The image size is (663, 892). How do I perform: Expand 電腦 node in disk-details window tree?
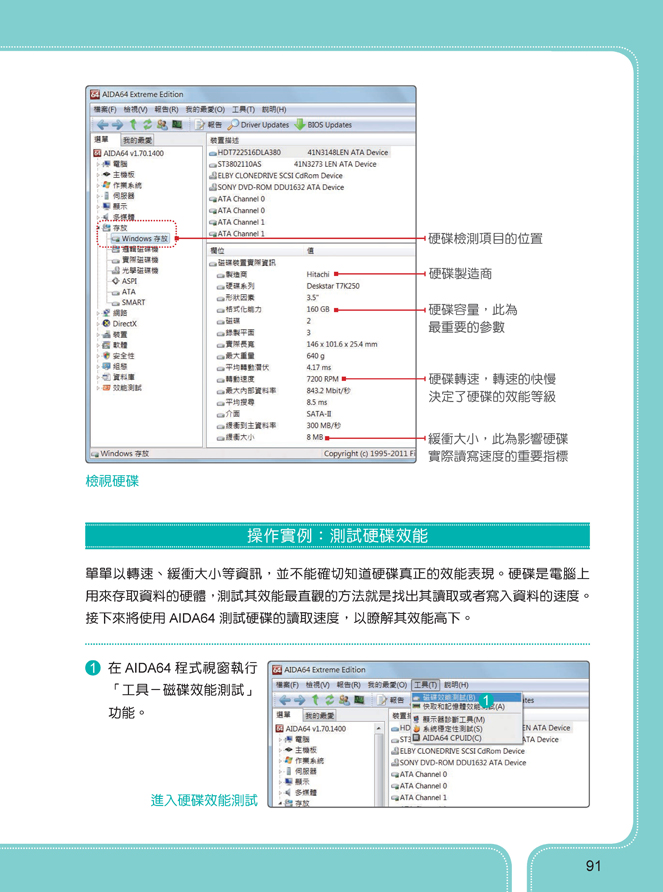tap(97, 164)
